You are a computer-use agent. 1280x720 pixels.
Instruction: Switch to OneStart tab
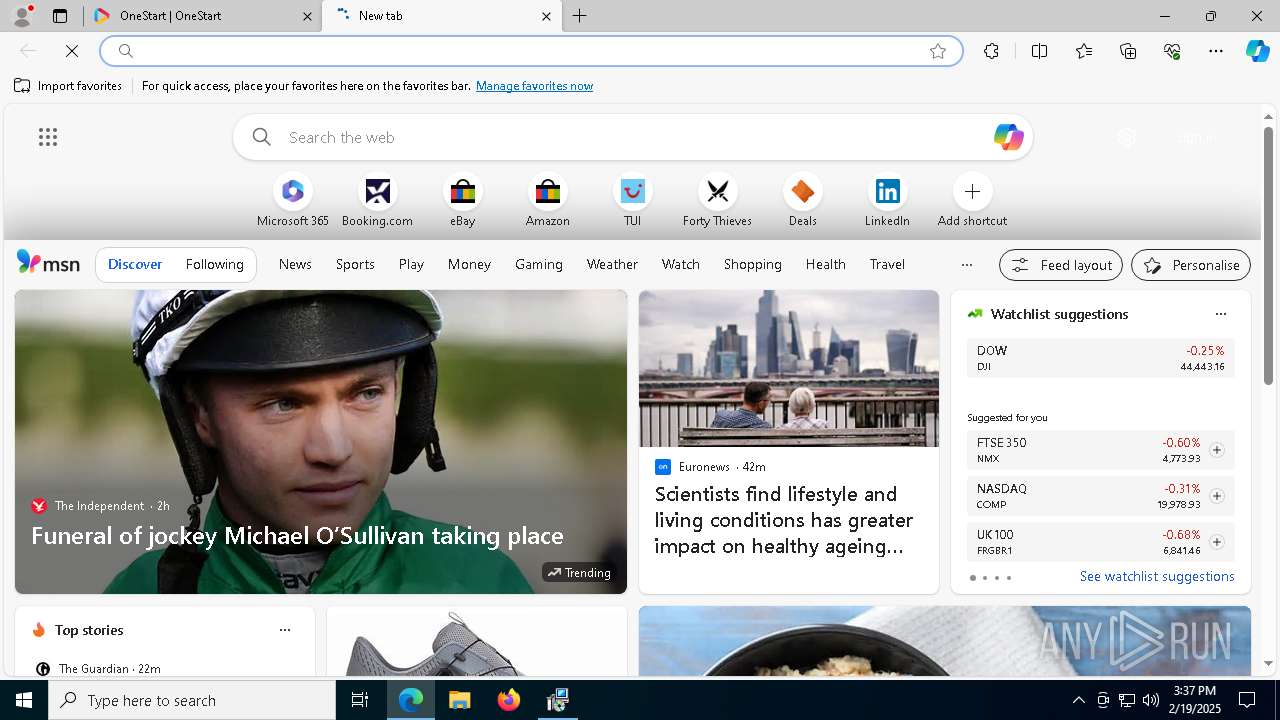click(x=203, y=16)
